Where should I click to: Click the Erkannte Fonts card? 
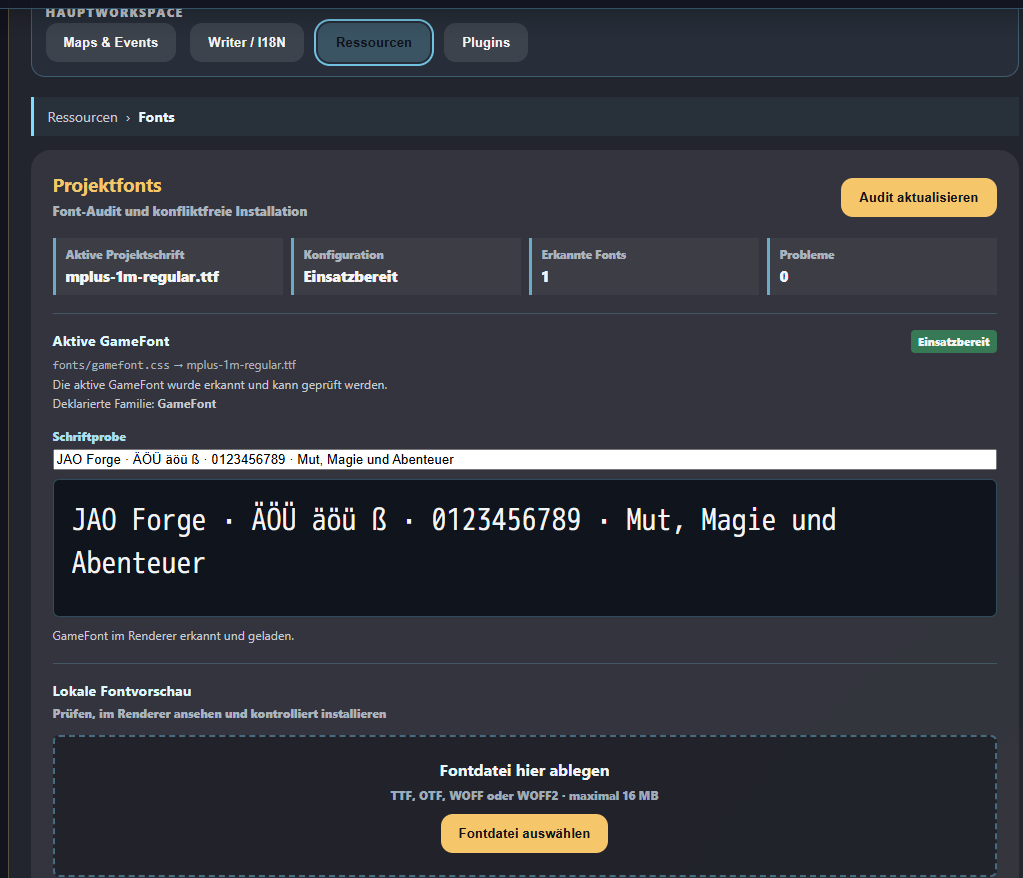click(x=644, y=266)
